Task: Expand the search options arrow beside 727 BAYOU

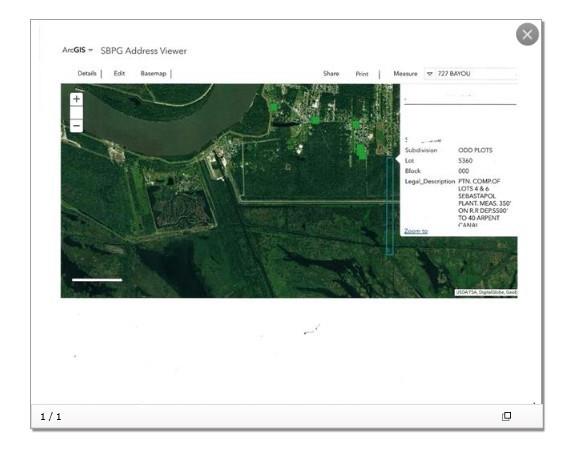Action: [x=429, y=74]
